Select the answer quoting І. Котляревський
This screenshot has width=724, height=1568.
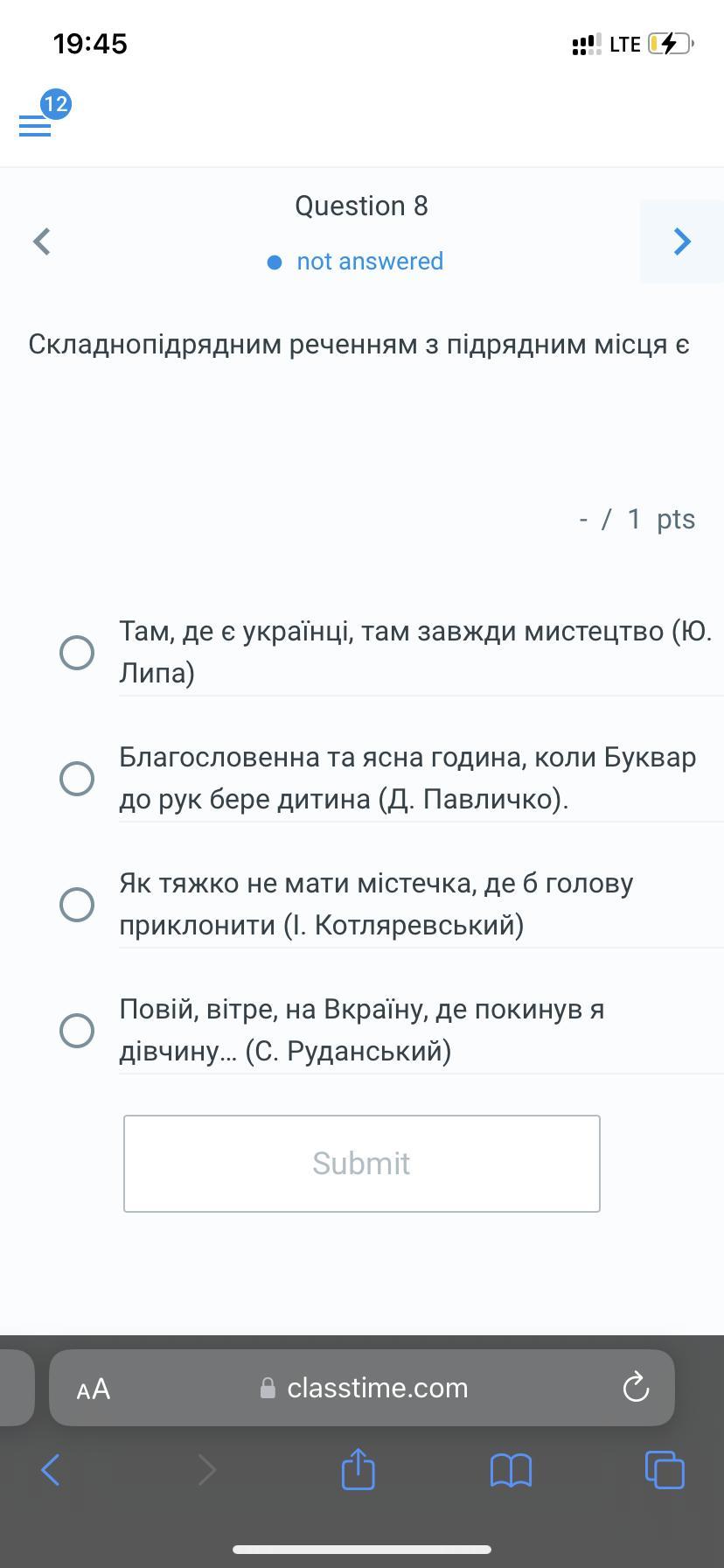point(77,904)
